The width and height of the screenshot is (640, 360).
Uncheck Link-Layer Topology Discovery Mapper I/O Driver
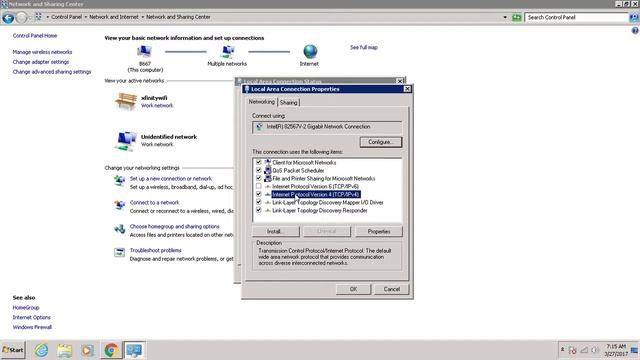[x=259, y=202]
